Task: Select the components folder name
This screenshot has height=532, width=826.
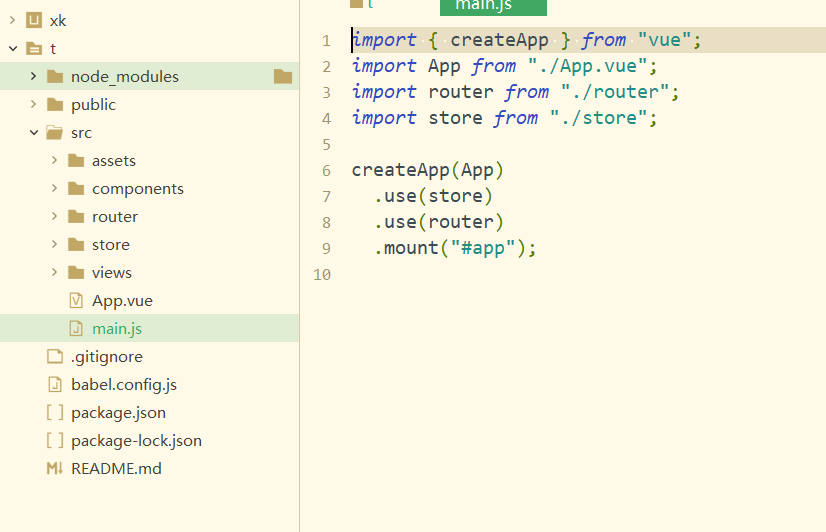Action: coord(138,189)
